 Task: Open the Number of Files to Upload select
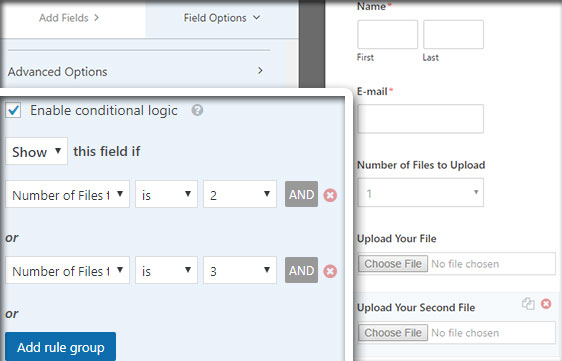(420, 193)
